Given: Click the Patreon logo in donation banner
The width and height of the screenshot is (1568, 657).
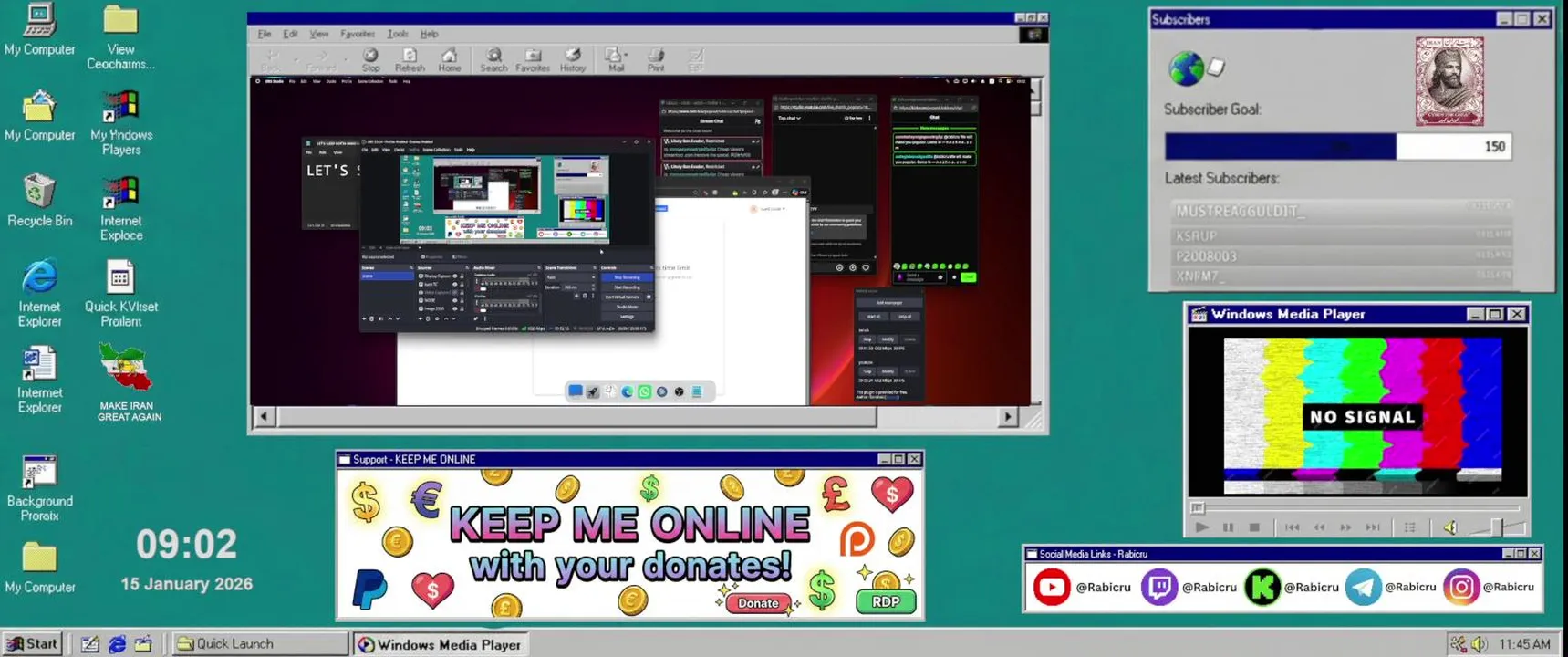Looking at the screenshot, I should pos(857,539).
